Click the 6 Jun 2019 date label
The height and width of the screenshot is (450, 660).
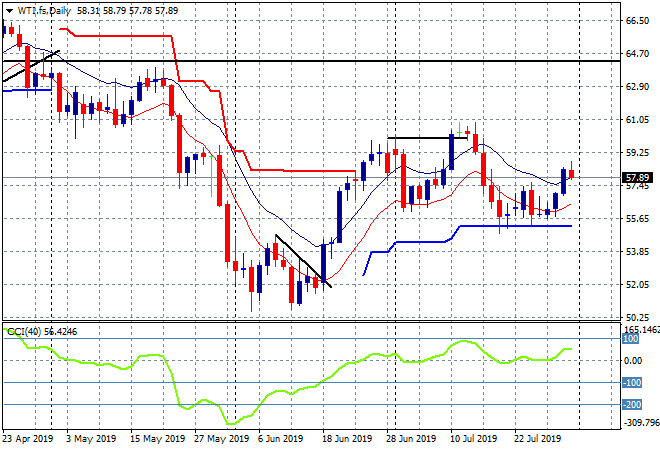[x=280, y=439]
